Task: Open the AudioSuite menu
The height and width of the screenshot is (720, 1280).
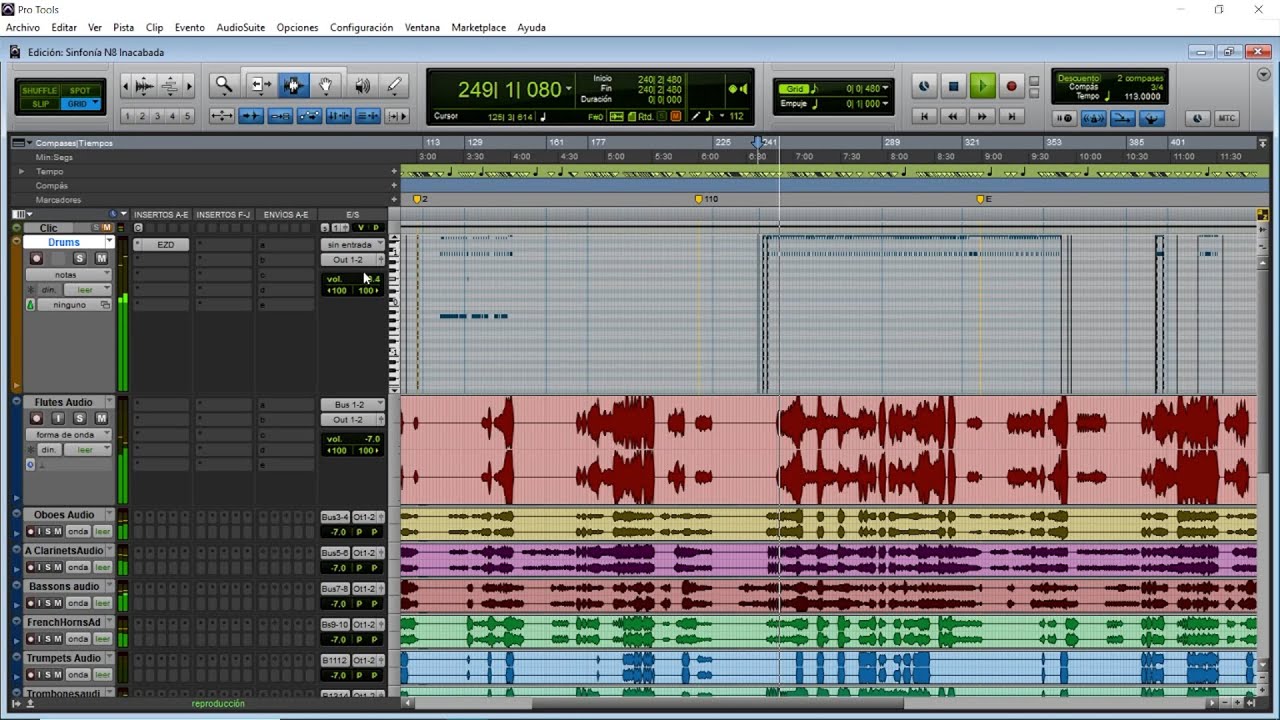Action: coord(241,27)
